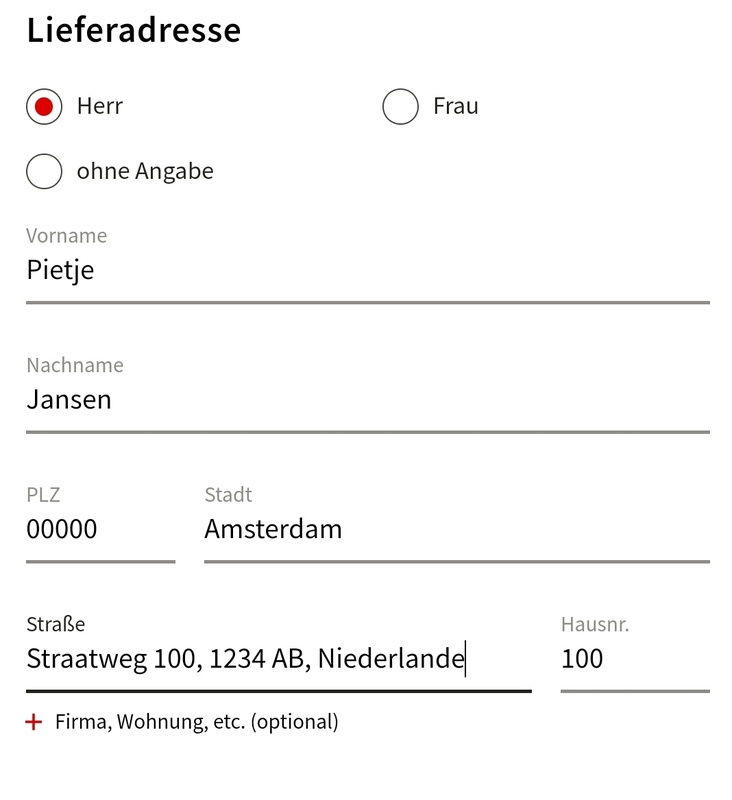The width and height of the screenshot is (732, 800).
Task: Click the red plus icon
Action: (34, 722)
